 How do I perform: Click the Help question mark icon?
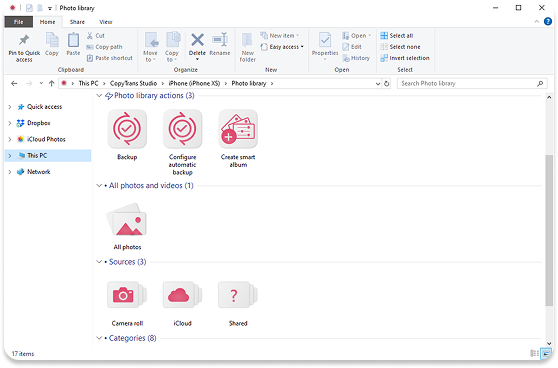(548, 22)
